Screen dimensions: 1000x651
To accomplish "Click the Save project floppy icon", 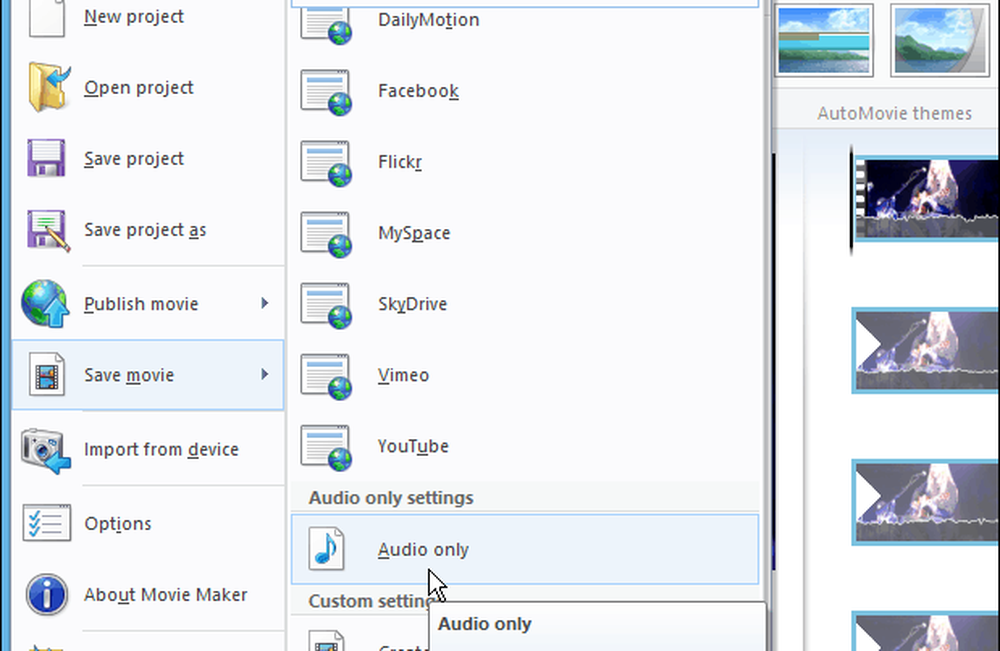I will [47, 159].
